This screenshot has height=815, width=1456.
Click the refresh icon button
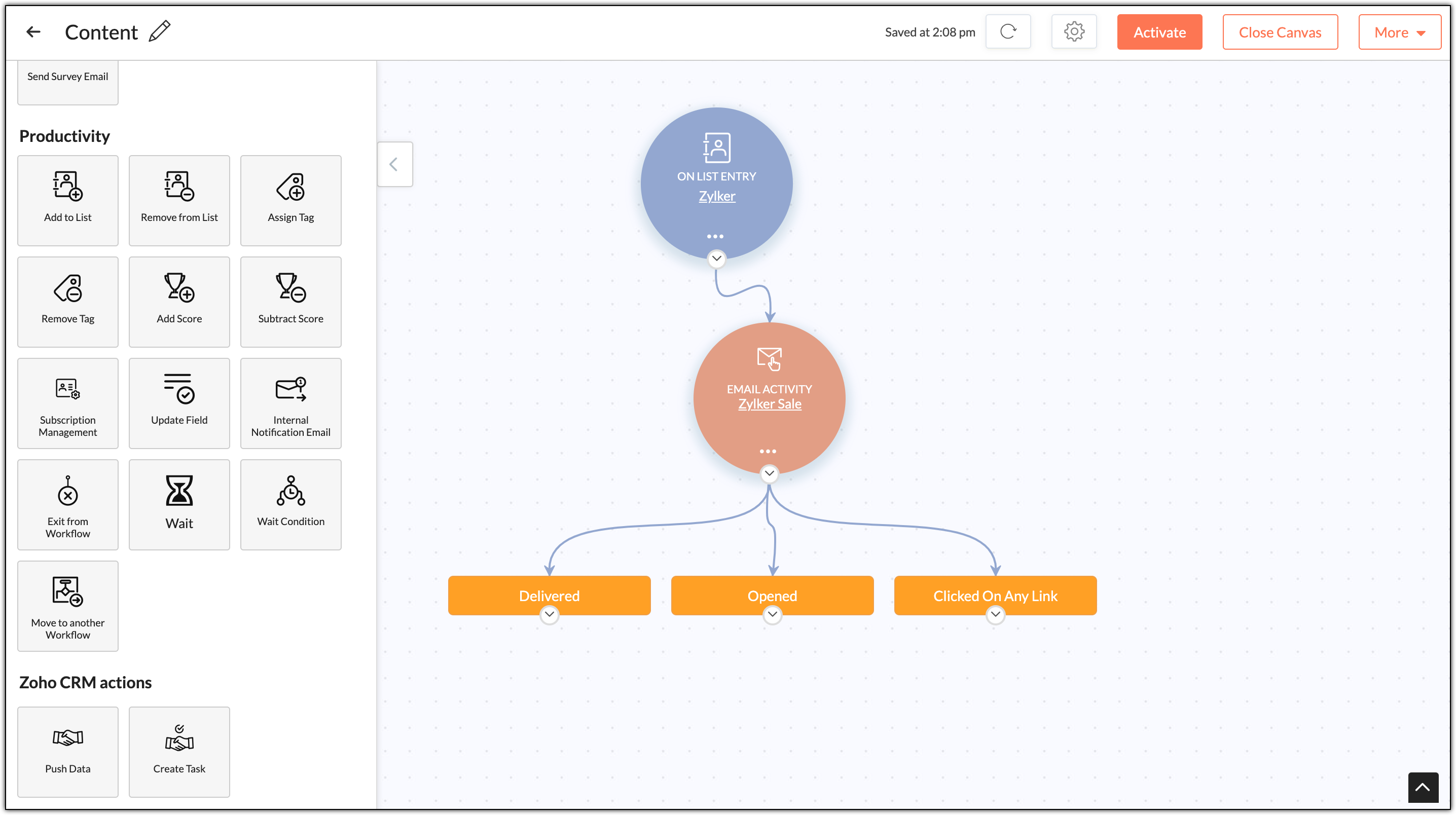tap(1008, 31)
